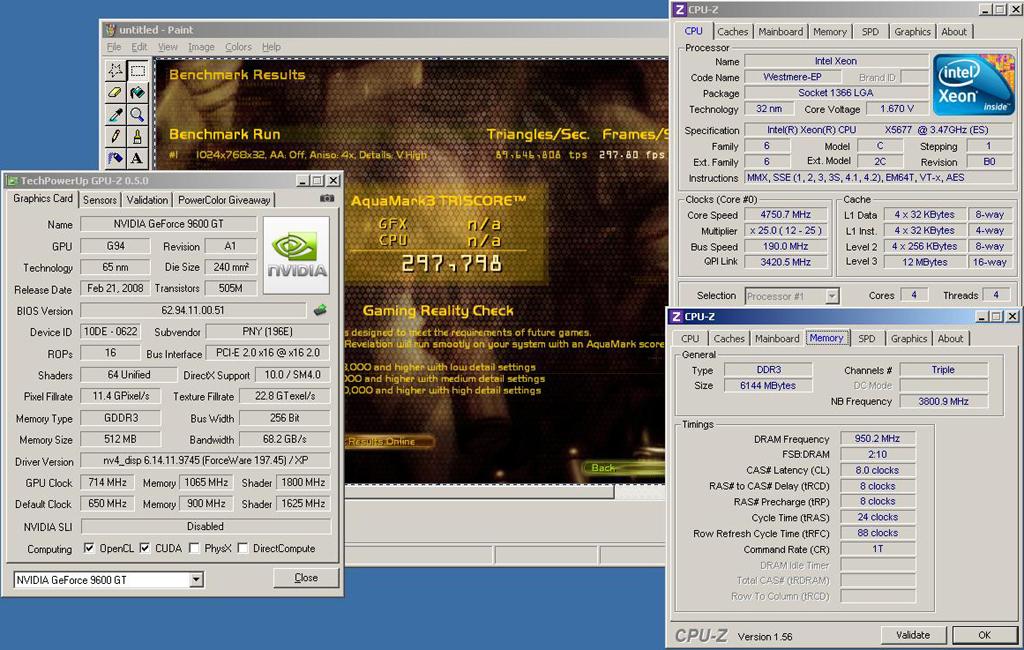
Task: Click the NVIDIA logo in GPU-Z
Action: (x=296, y=255)
